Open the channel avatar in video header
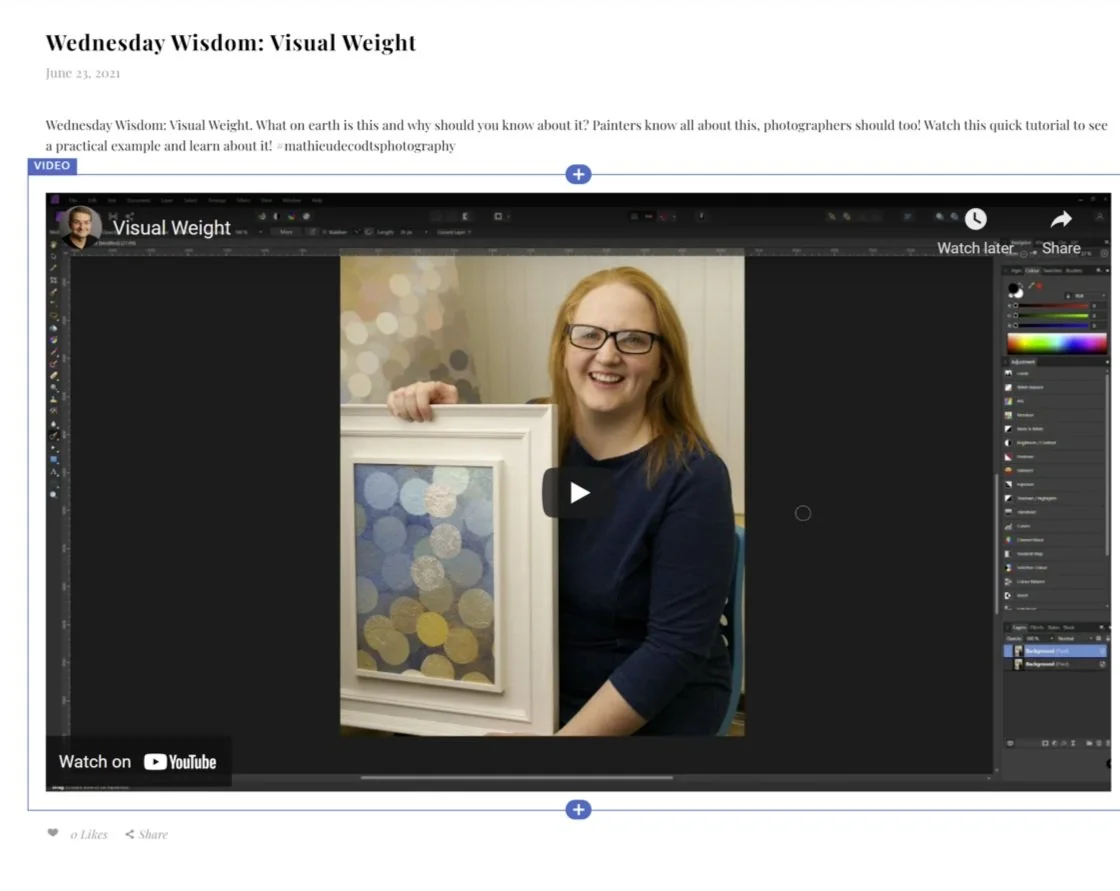This screenshot has width=1120, height=891. tap(80, 227)
